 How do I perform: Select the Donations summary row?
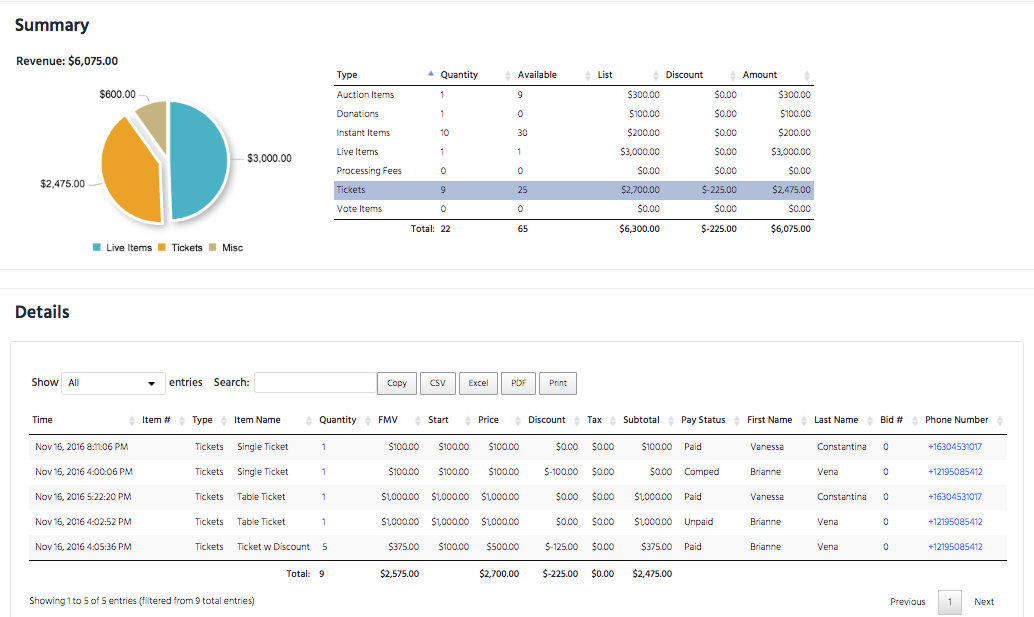[574, 114]
